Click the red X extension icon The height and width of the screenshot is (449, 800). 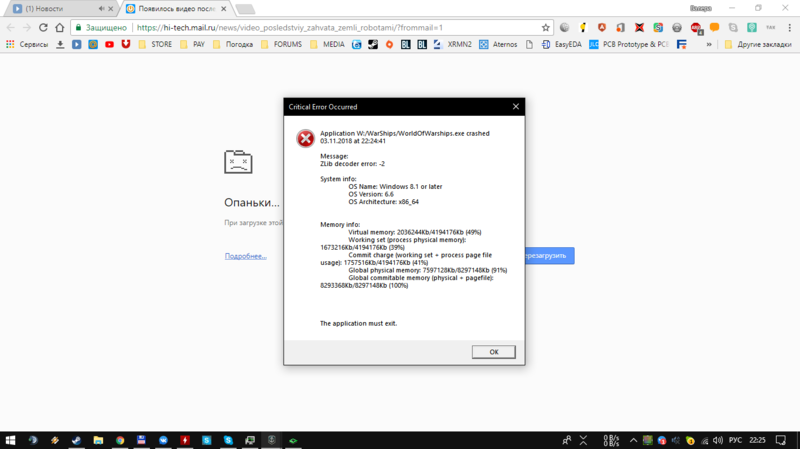639,28
